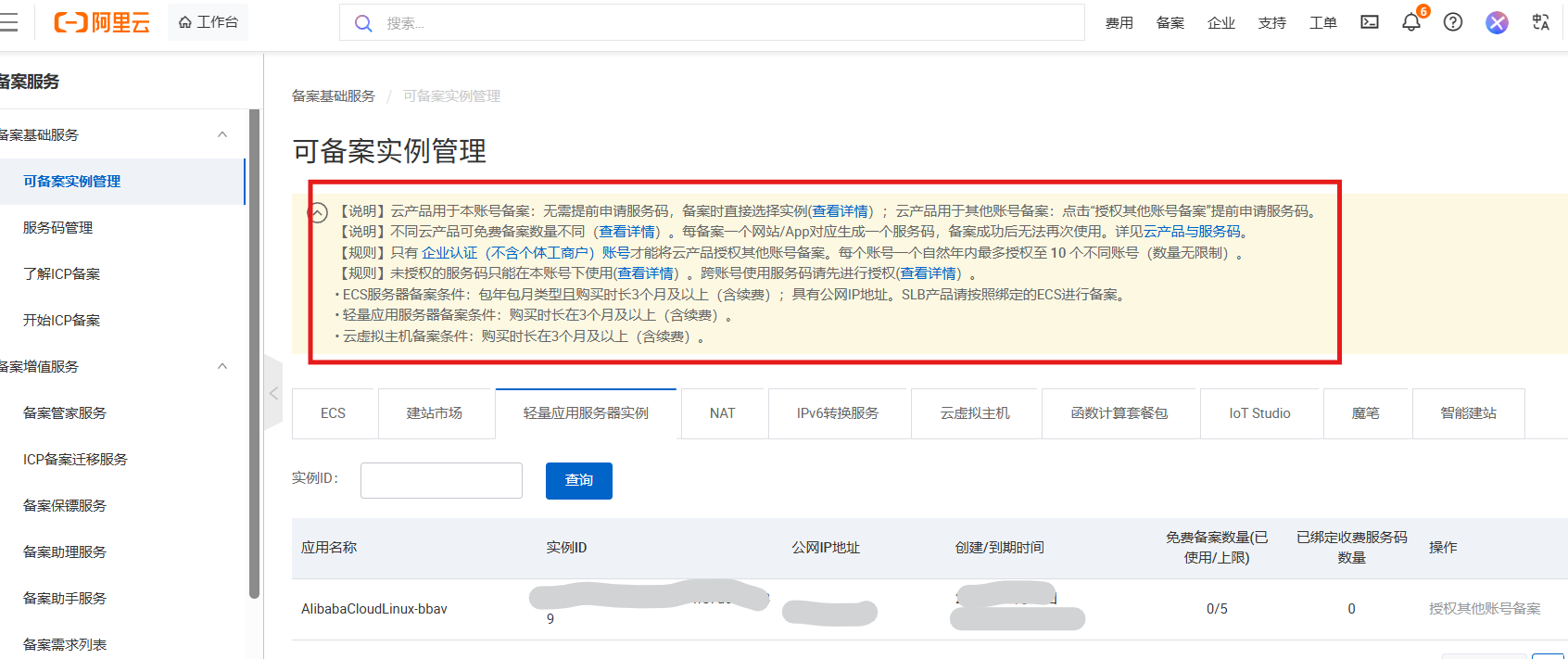Select 可备案实例管理 in sidebar
Screen dimensions: 1568x659
(122, 182)
